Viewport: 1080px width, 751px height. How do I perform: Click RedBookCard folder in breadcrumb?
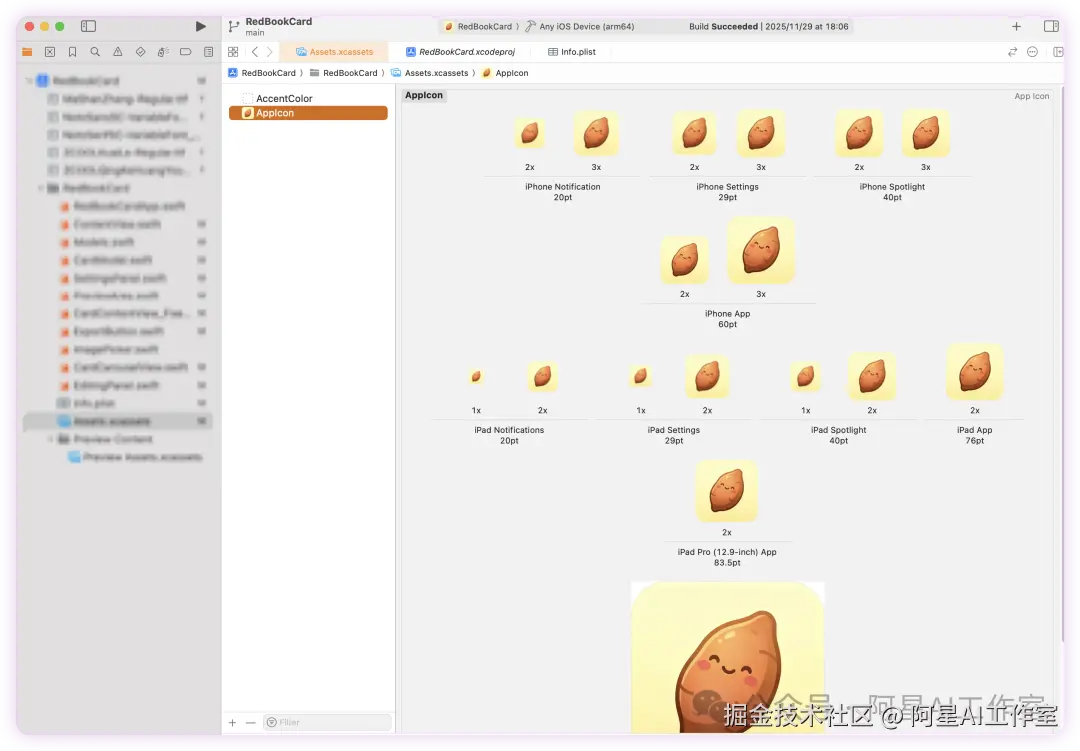pyautogui.click(x=344, y=73)
